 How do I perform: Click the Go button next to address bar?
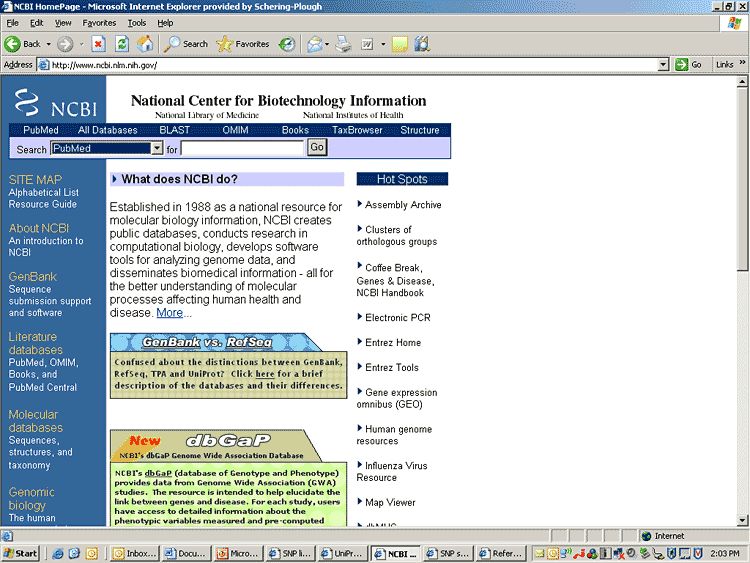689,65
